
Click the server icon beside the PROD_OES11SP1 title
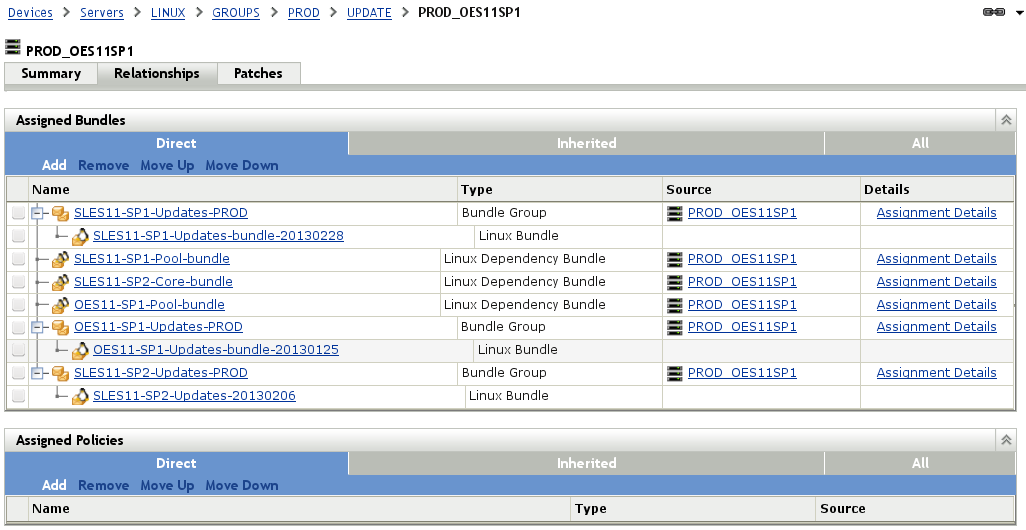pos(12,47)
